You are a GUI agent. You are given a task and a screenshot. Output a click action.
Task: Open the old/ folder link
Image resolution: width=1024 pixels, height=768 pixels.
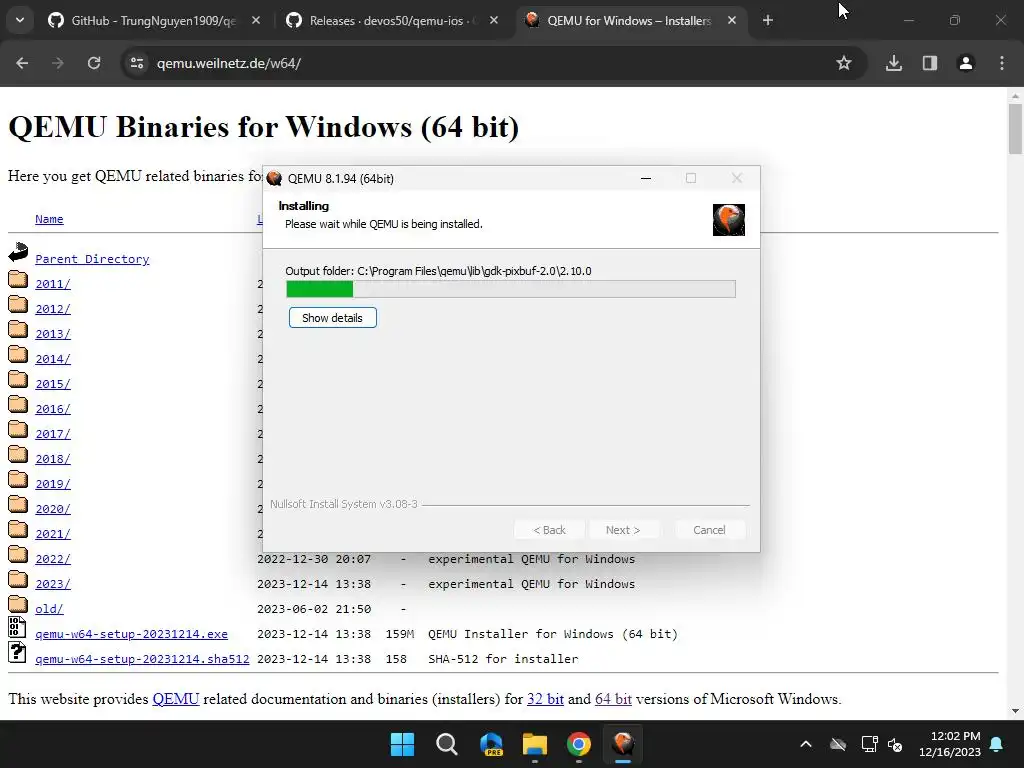pos(49,609)
